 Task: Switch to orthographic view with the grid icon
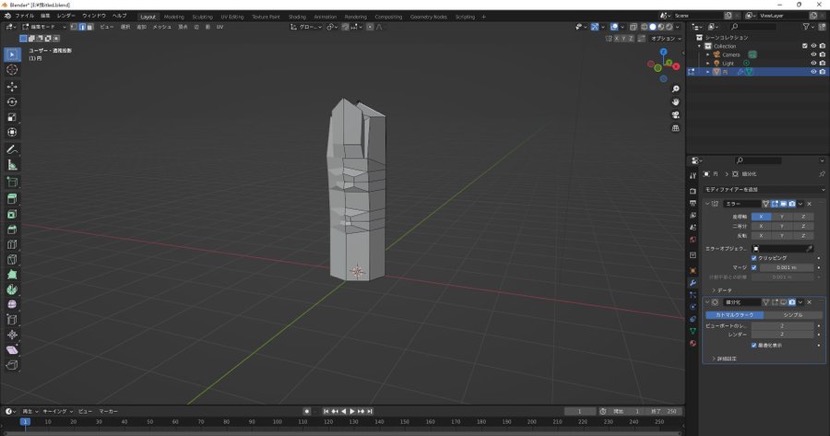(x=676, y=128)
